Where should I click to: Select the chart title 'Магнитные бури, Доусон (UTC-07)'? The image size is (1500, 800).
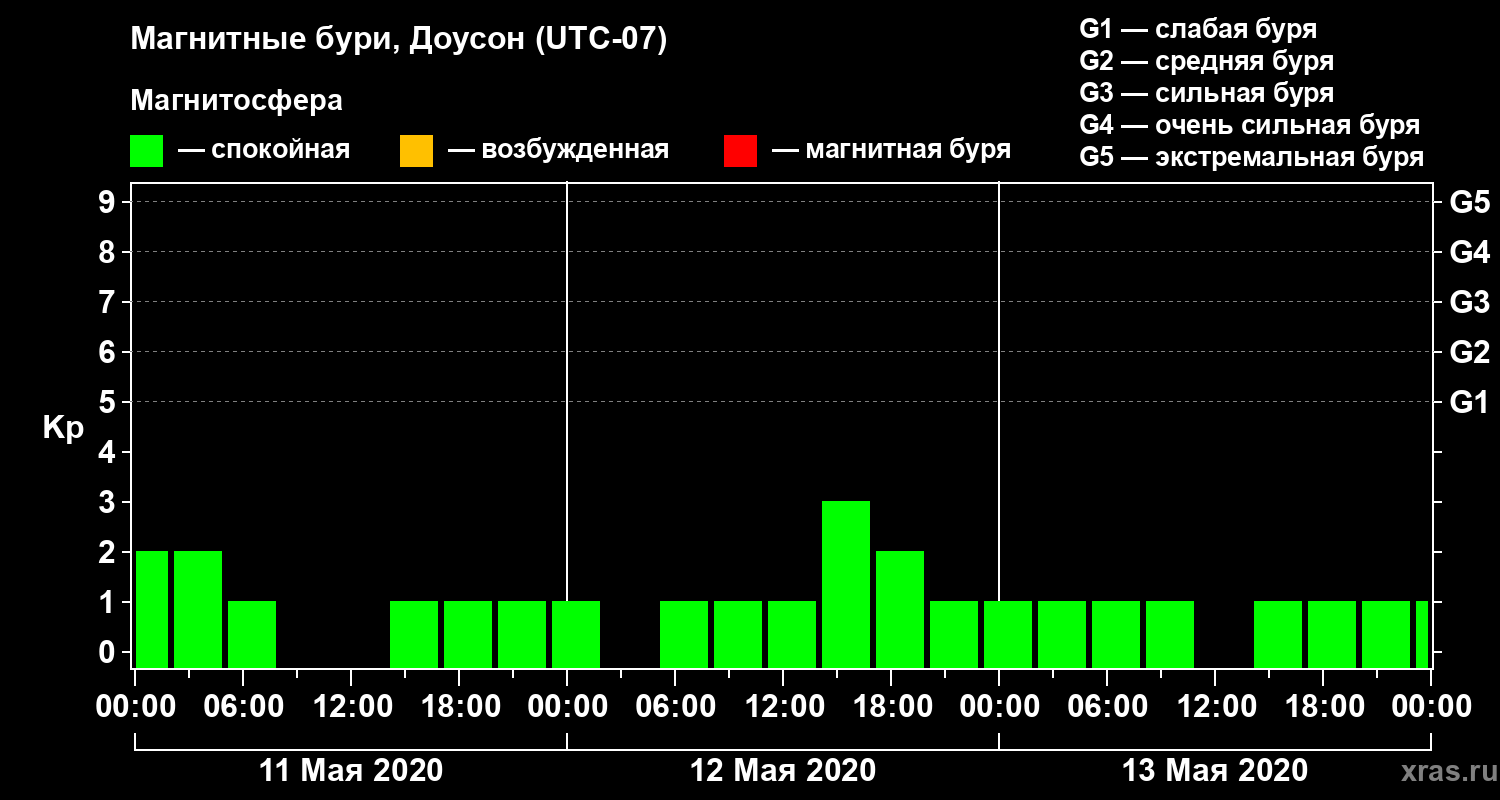point(398,40)
